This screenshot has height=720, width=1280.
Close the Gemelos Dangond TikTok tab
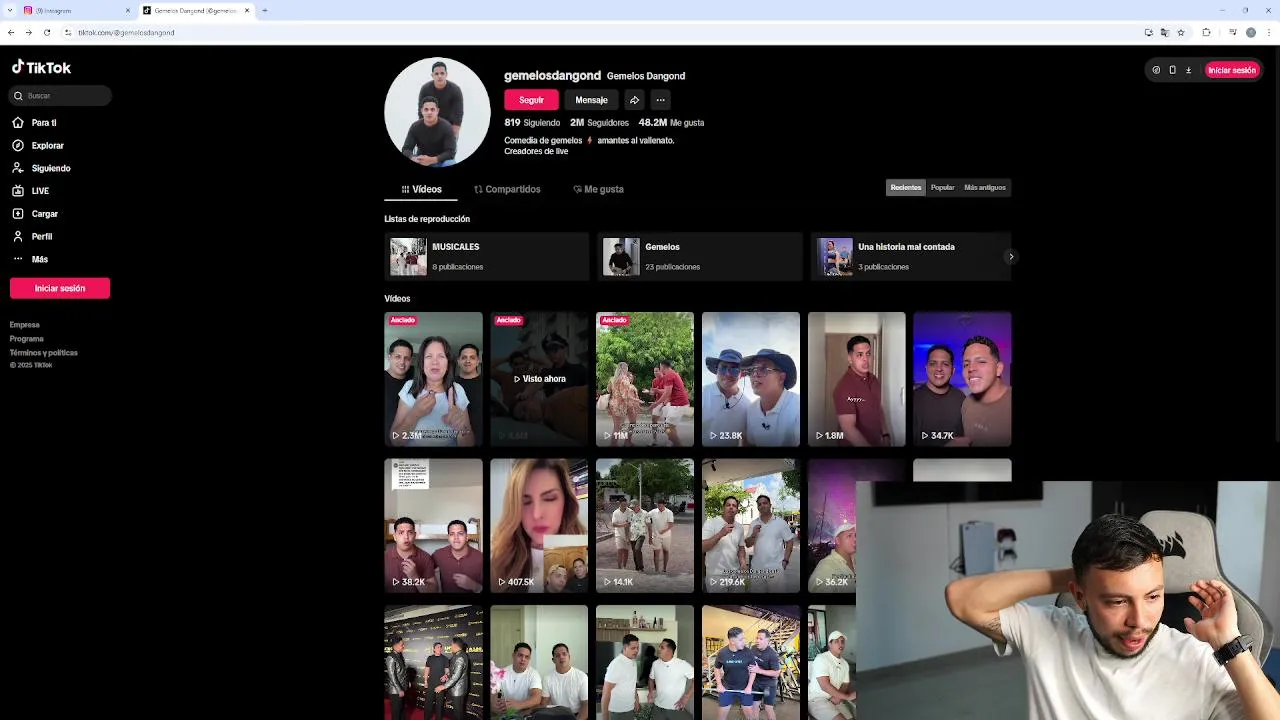pyautogui.click(x=248, y=10)
